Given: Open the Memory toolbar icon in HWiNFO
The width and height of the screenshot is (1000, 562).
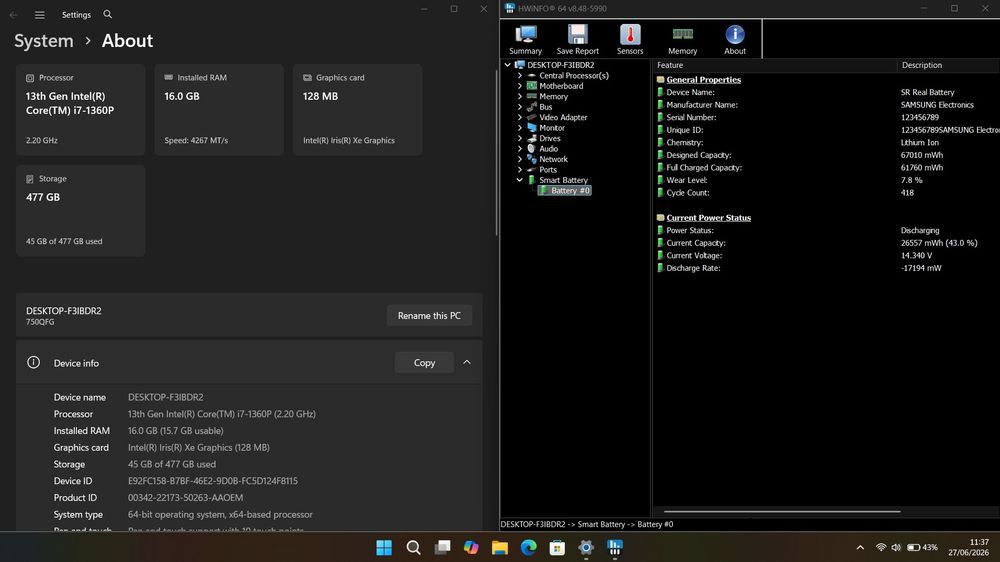Looking at the screenshot, I should coord(682,40).
